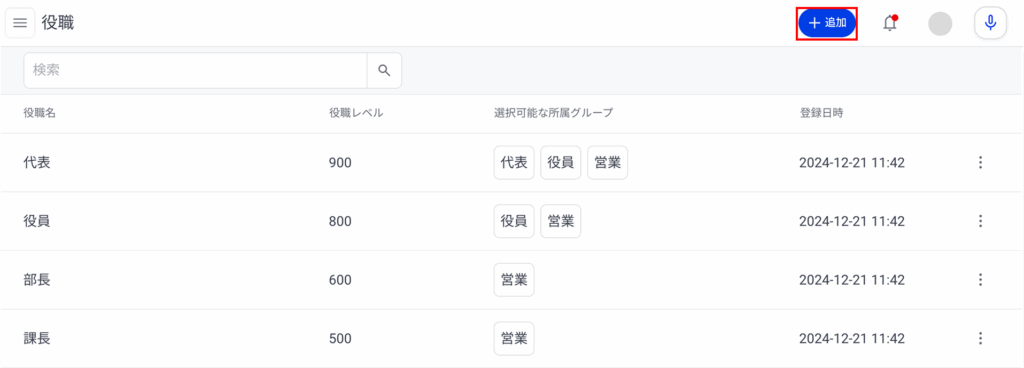Open the 部長 role row

pos(512,280)
